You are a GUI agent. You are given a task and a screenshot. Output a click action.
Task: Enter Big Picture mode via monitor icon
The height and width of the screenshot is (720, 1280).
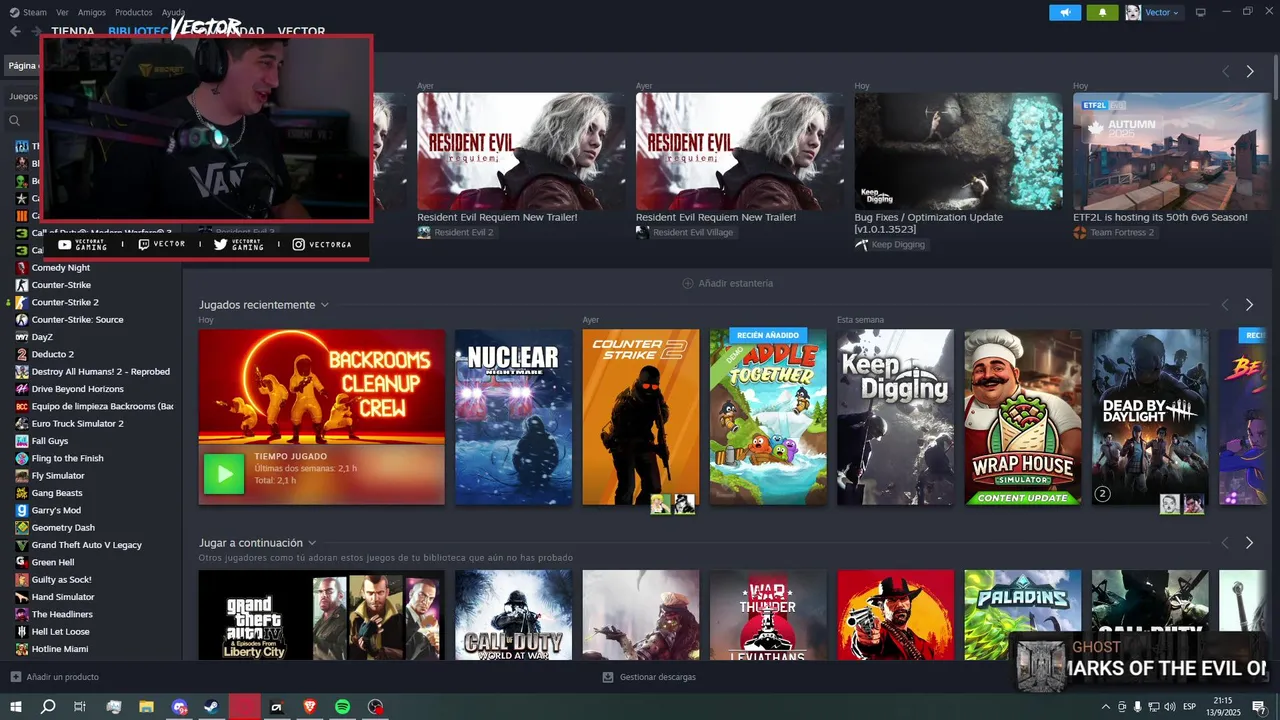(1201, 12)
